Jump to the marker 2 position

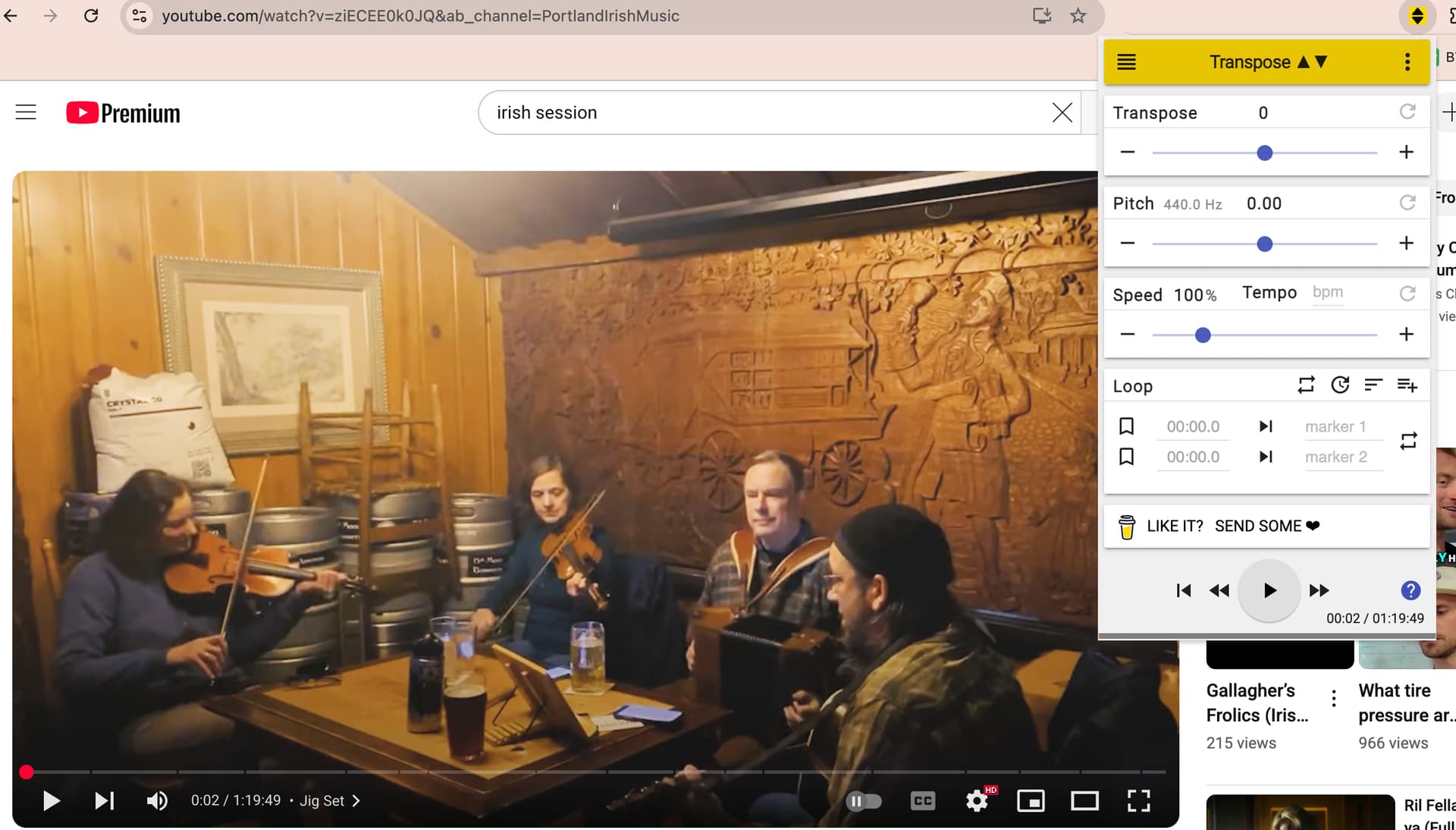tap(1266, 457)
